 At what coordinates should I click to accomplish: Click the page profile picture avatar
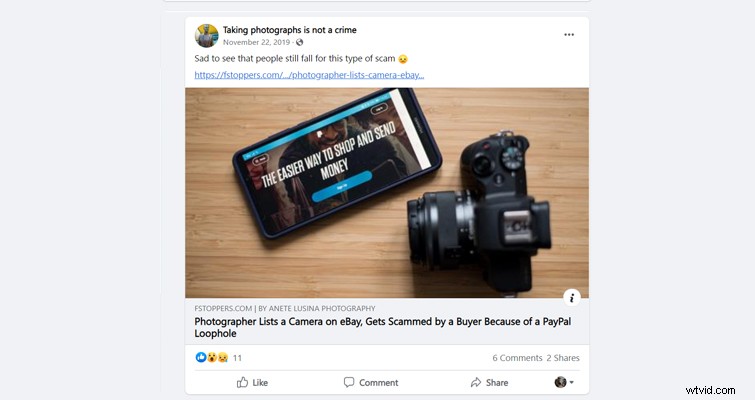click(206, 35)
